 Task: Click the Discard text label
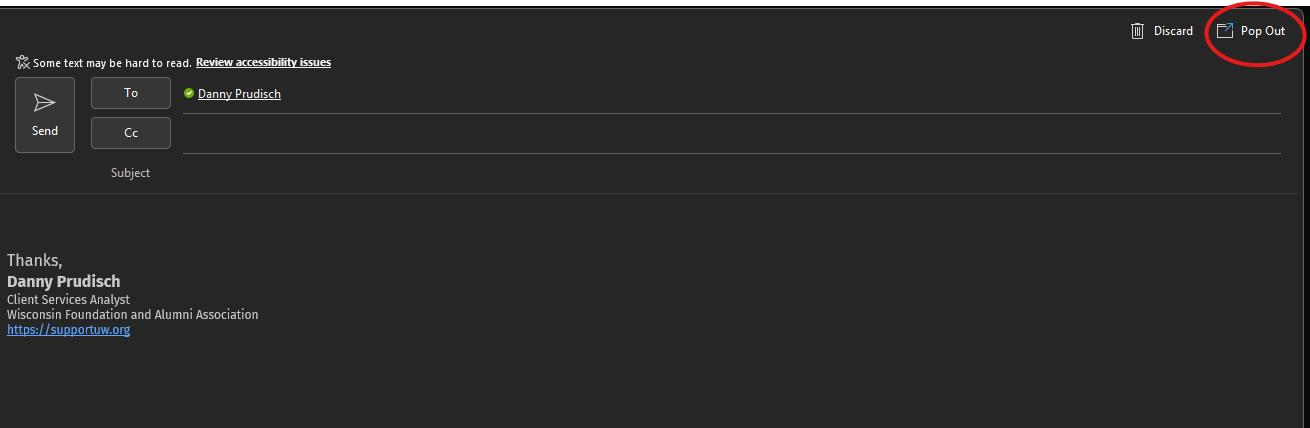1173,31
